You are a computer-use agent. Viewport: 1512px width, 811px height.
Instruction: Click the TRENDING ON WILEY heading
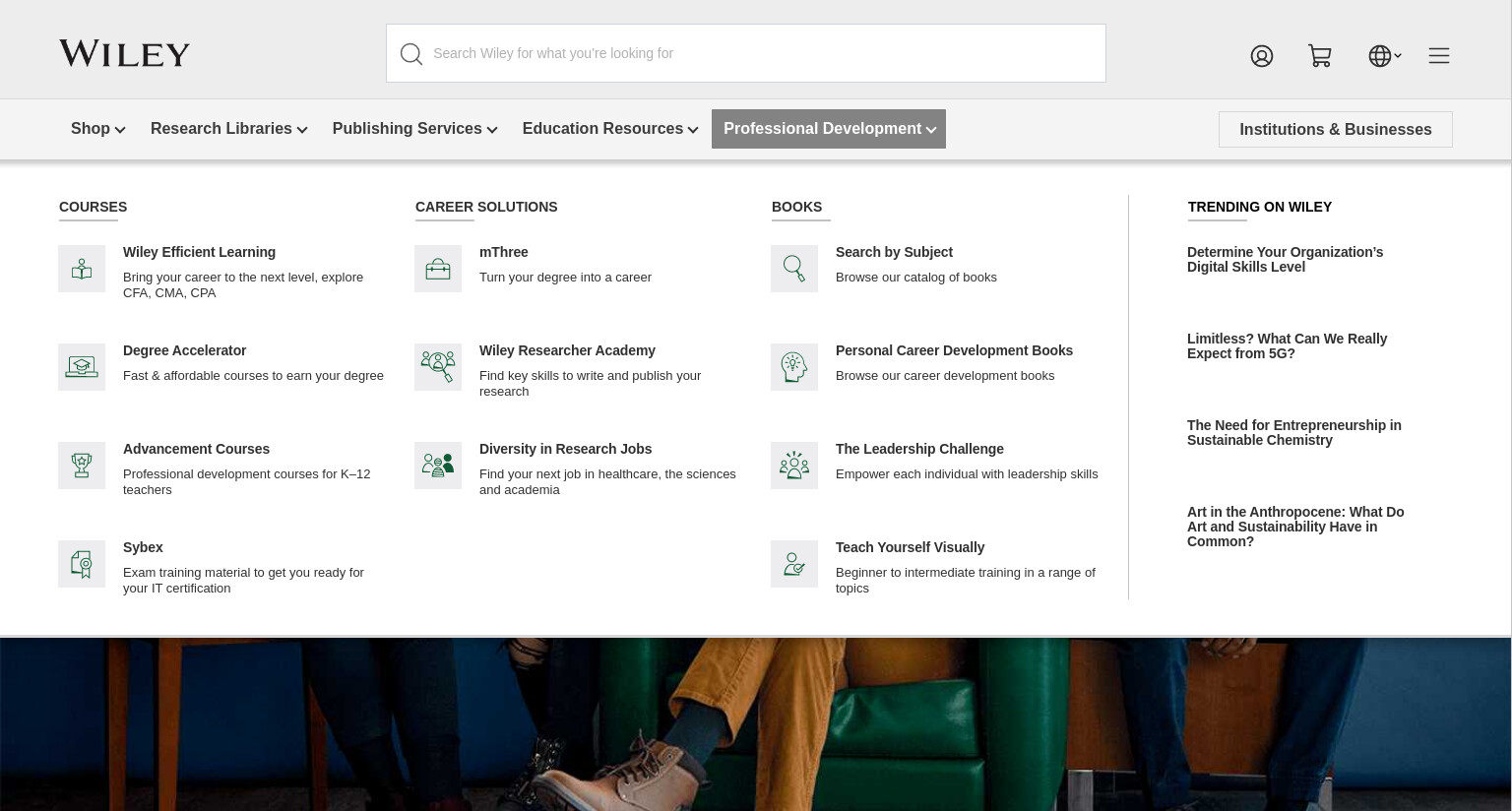click(x=1260, y=208)
